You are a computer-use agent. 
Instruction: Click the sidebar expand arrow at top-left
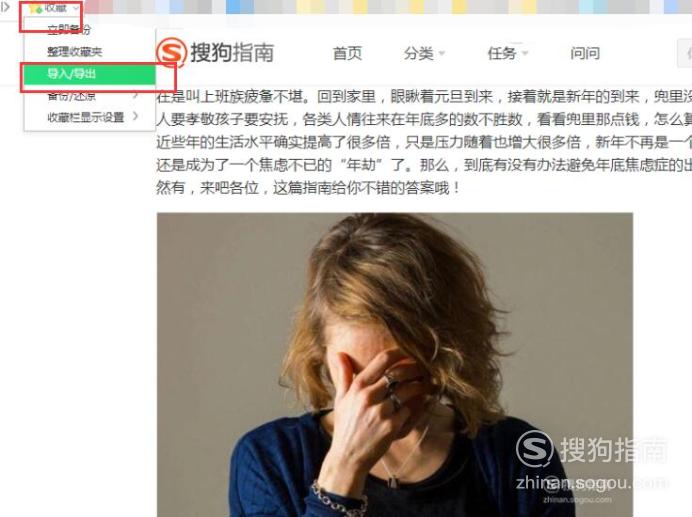[x=5, y=6]
